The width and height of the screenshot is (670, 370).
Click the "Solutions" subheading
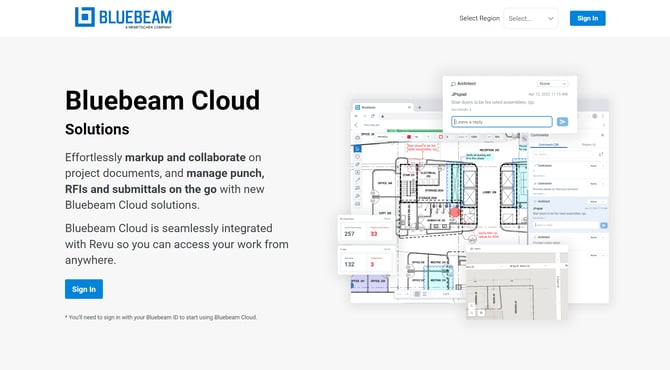click(97, 129)
